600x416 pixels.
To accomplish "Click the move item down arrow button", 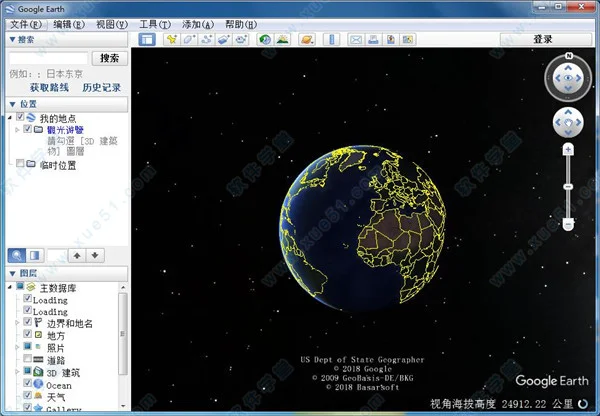I will tap(95, 255).
